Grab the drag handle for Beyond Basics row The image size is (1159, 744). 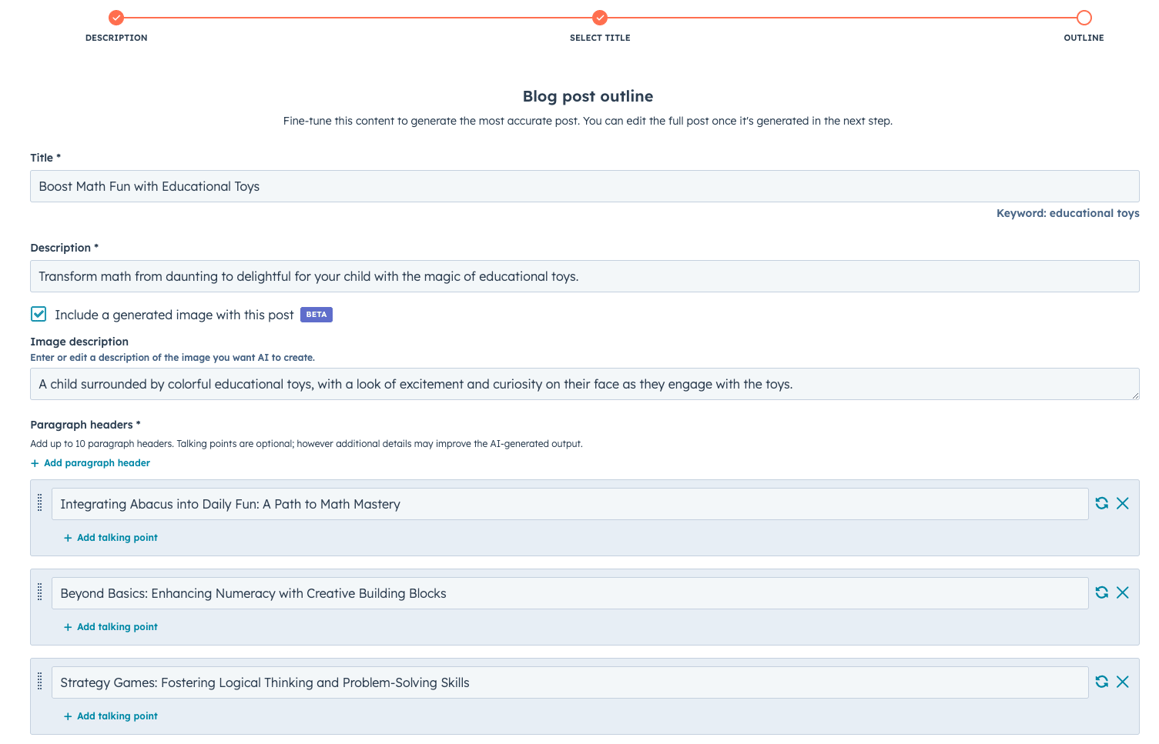click(40, 592)
